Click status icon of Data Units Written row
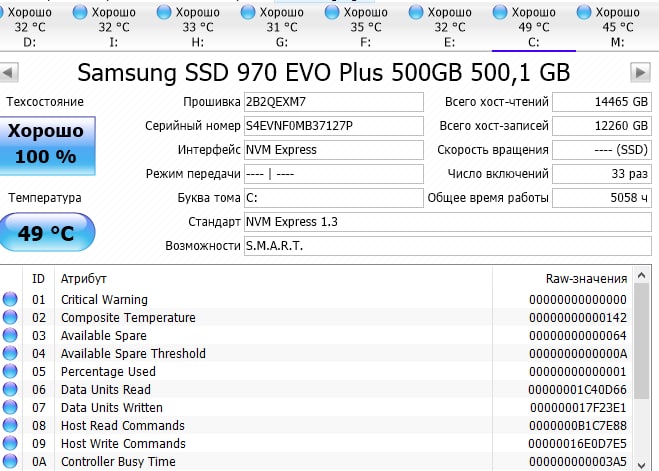This screenshot has width=659, height=471. click(x=10, y=408)
